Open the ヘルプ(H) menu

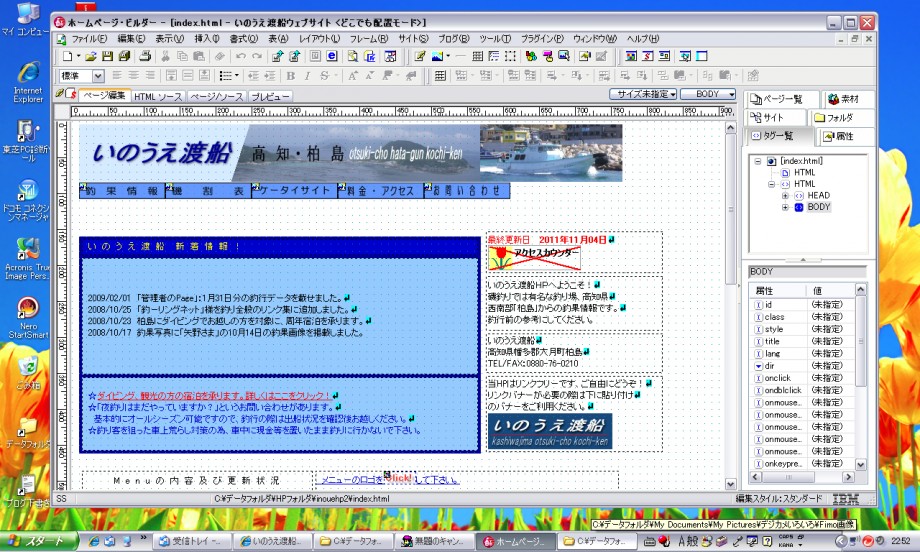[x=642, y=39]
